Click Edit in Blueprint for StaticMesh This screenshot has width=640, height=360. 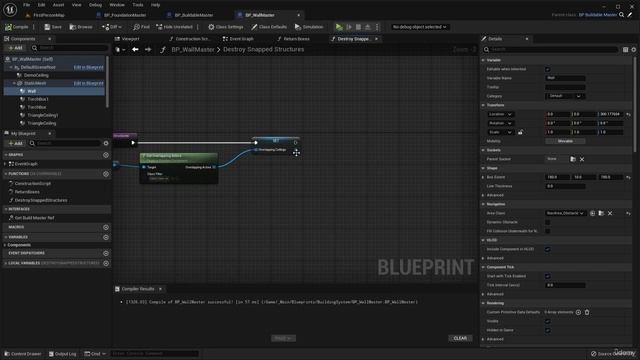89,83
